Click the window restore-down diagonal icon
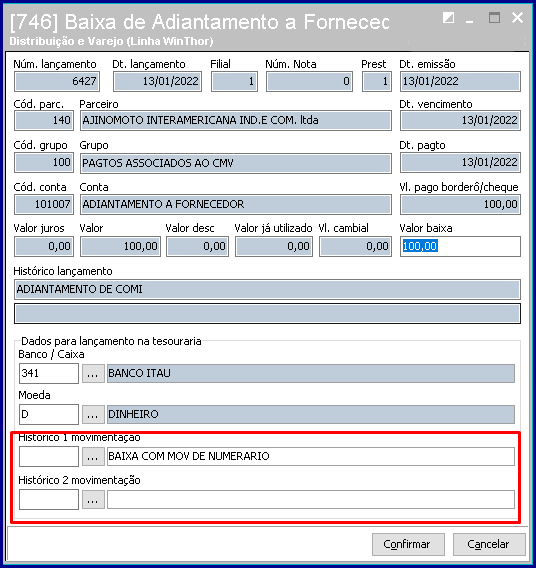The width and height of the screenshot is (536, 568). (x=448, y=18)
